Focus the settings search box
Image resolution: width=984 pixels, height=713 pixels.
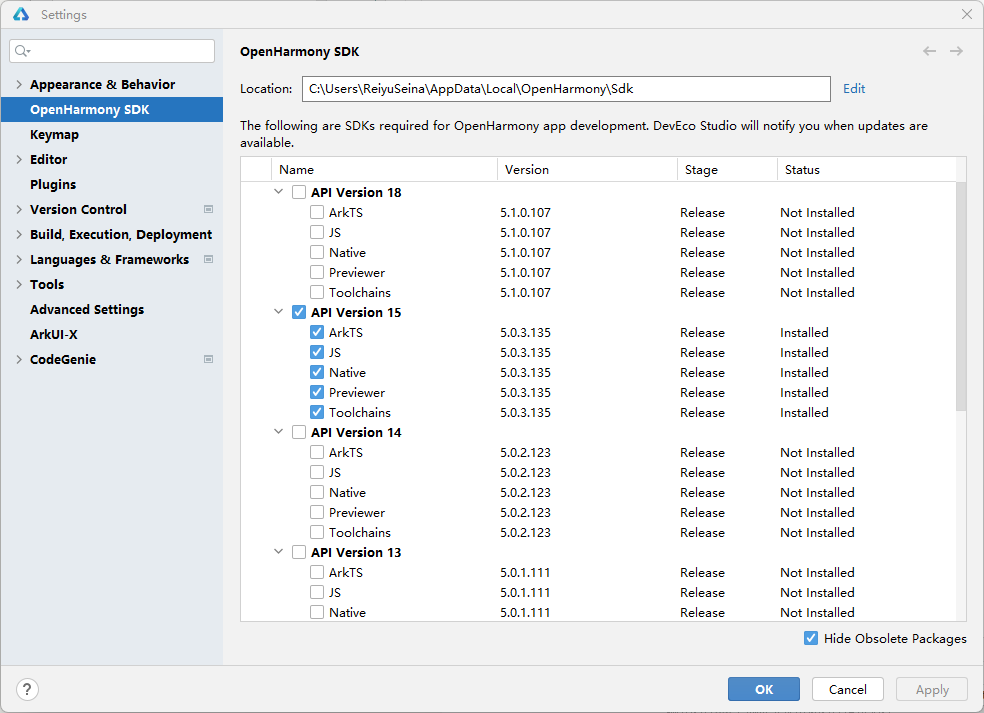(x=112, y=51)
